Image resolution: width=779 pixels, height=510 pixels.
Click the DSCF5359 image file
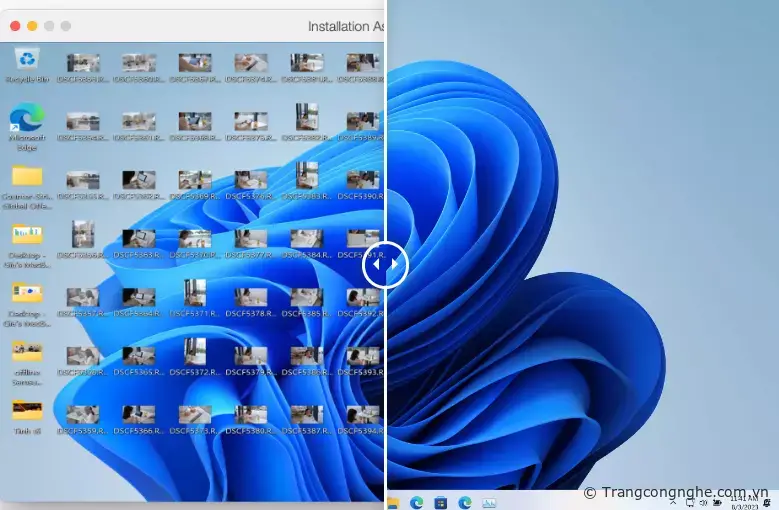pyautogui.click(x=83, y=413)
